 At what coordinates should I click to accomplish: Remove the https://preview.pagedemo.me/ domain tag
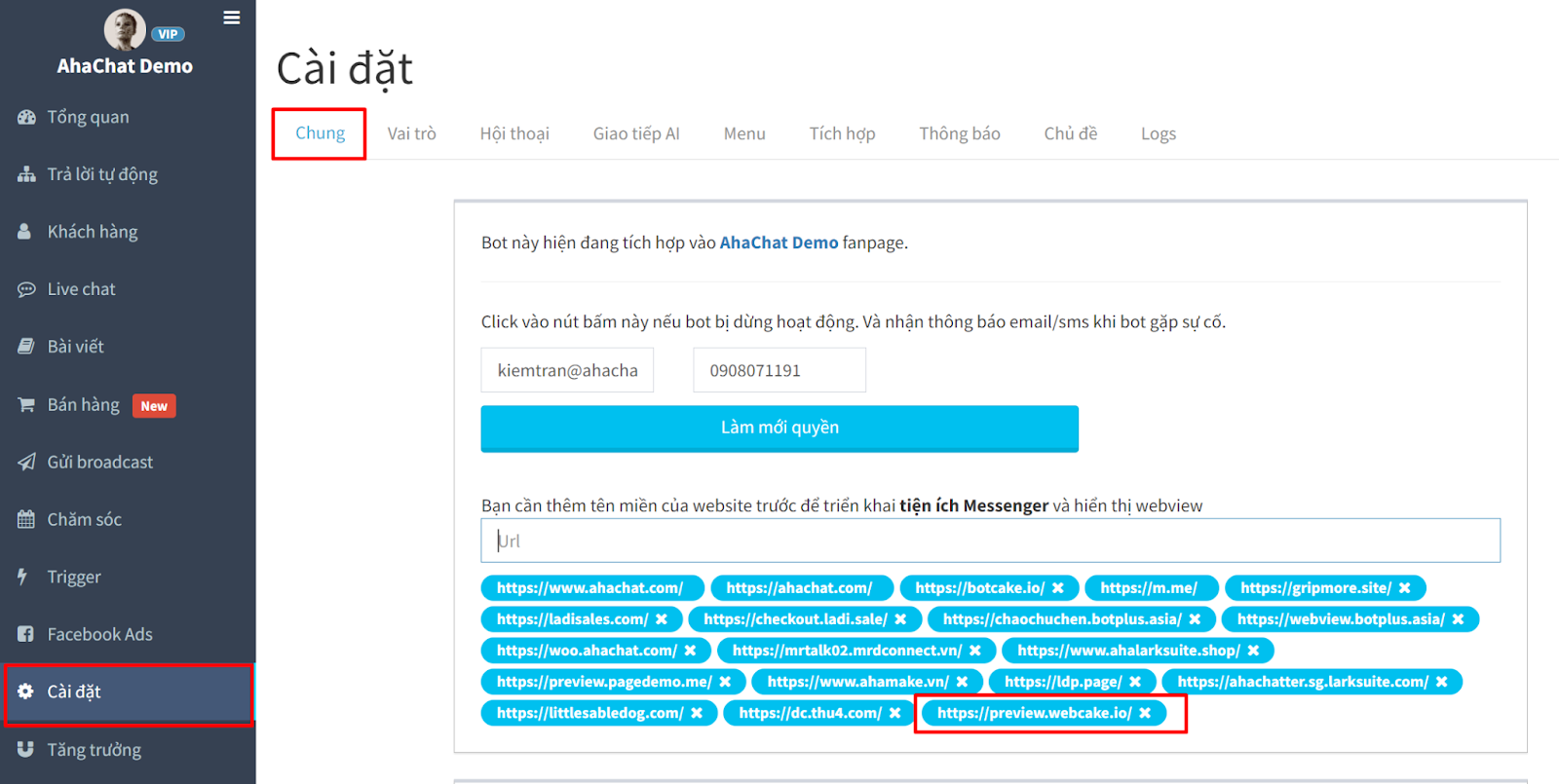point(726,682)
